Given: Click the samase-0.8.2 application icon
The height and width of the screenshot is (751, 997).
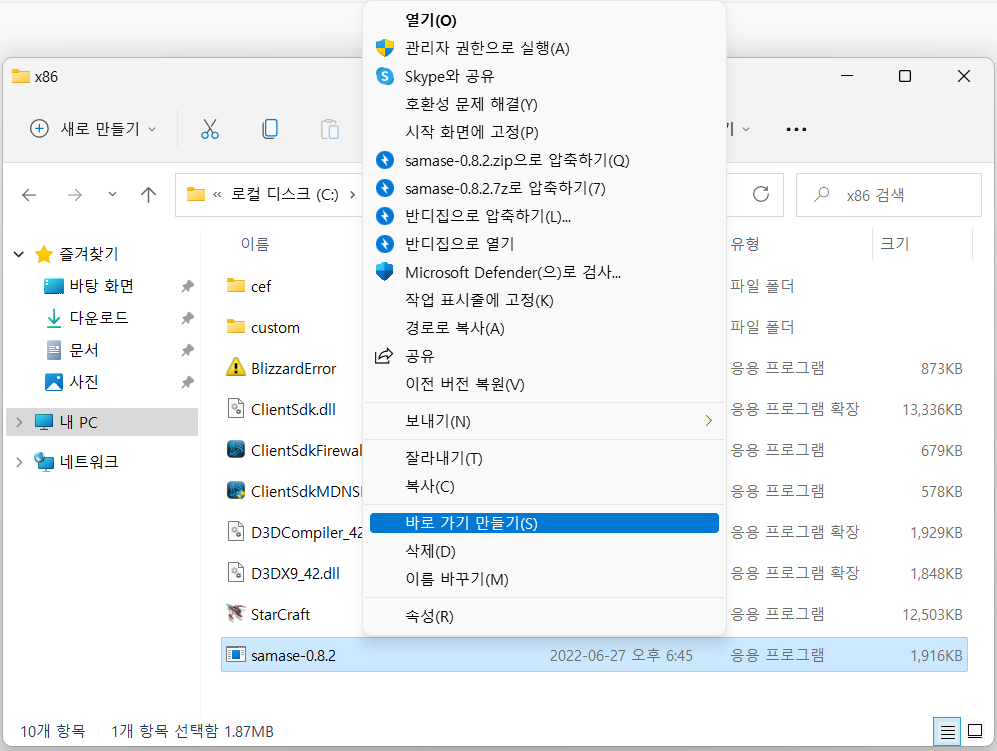Looking at the screenshot, I should coord(236,654).
